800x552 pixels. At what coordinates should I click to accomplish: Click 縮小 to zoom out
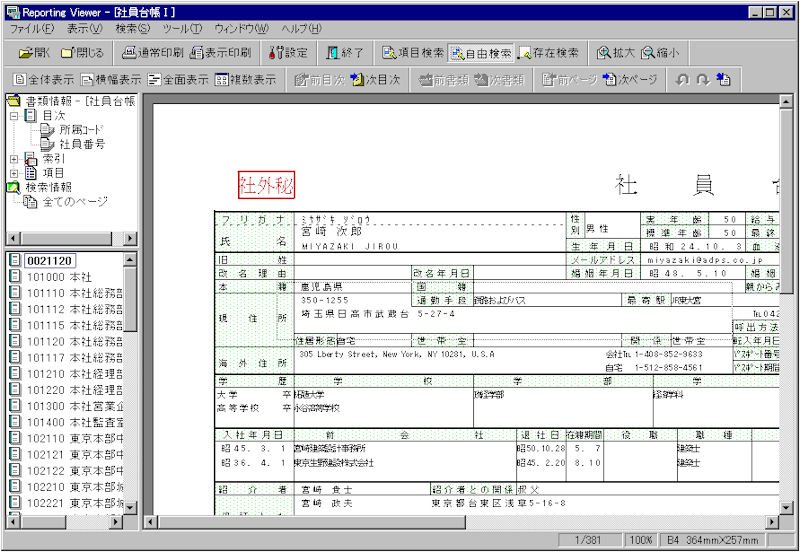click(660, 53)
